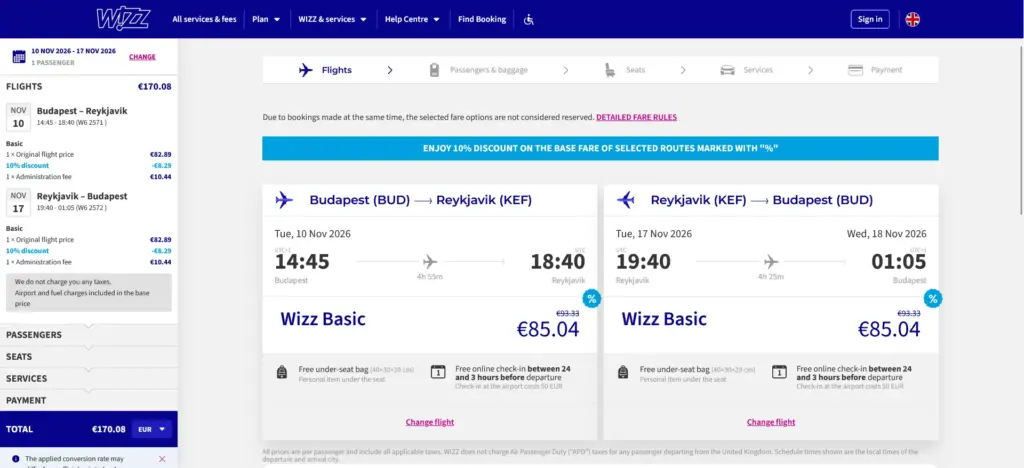This screenshot has height=468, width=1024.
Task: Click the Services step car icon
Action: (x=728, y=70)
